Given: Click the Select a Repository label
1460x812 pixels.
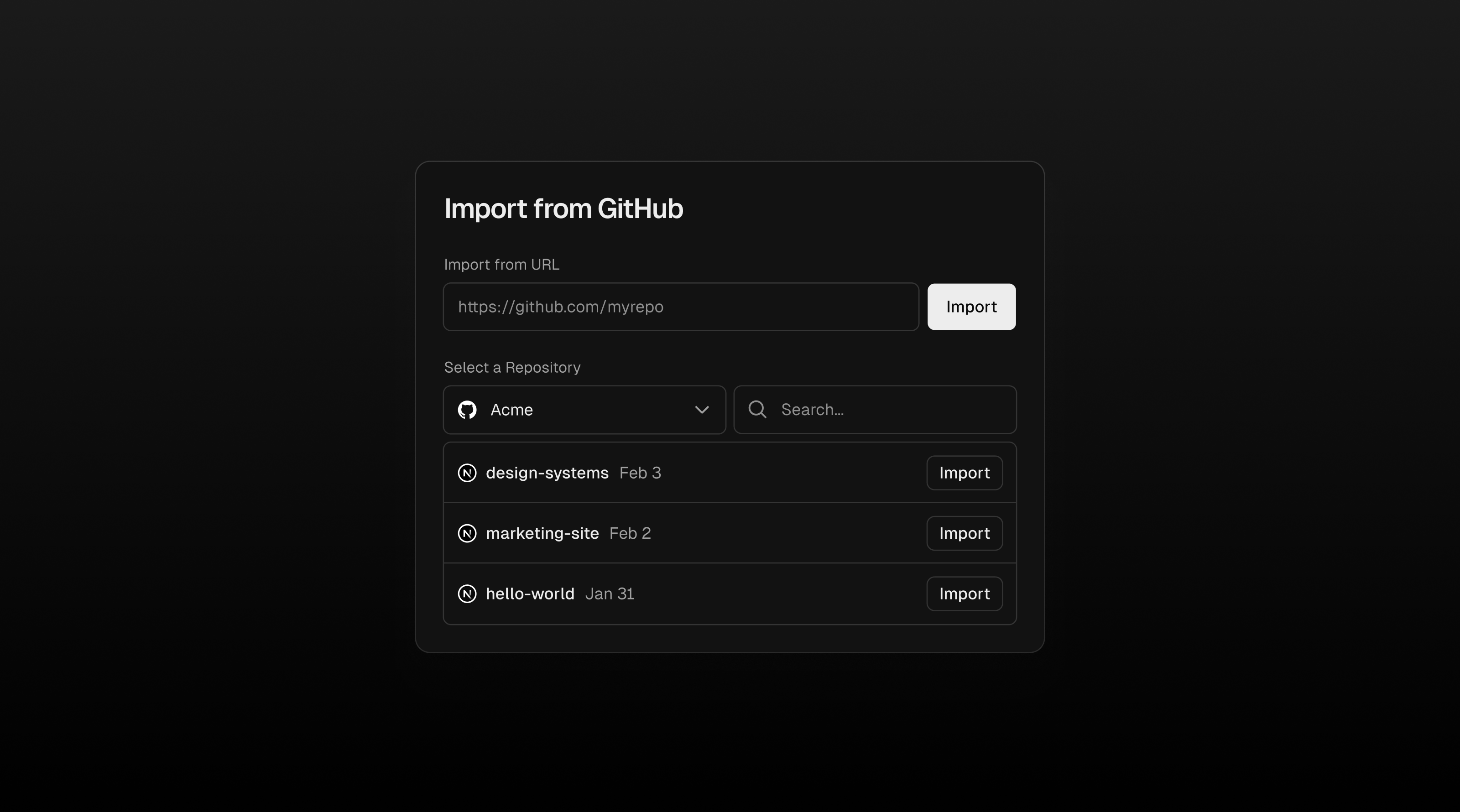Looking at the screenshot, I should point(512,367).
